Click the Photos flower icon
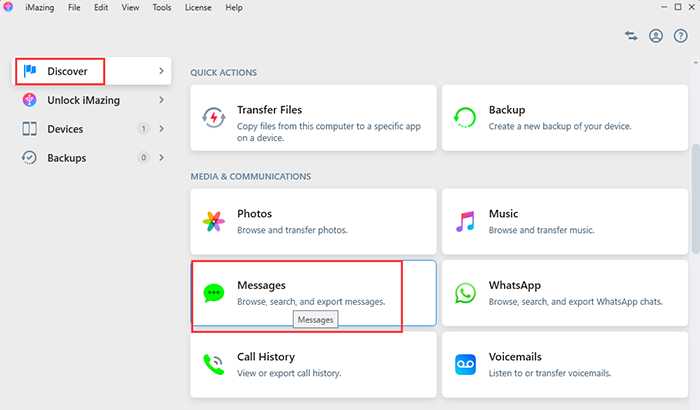 (214, 222)
